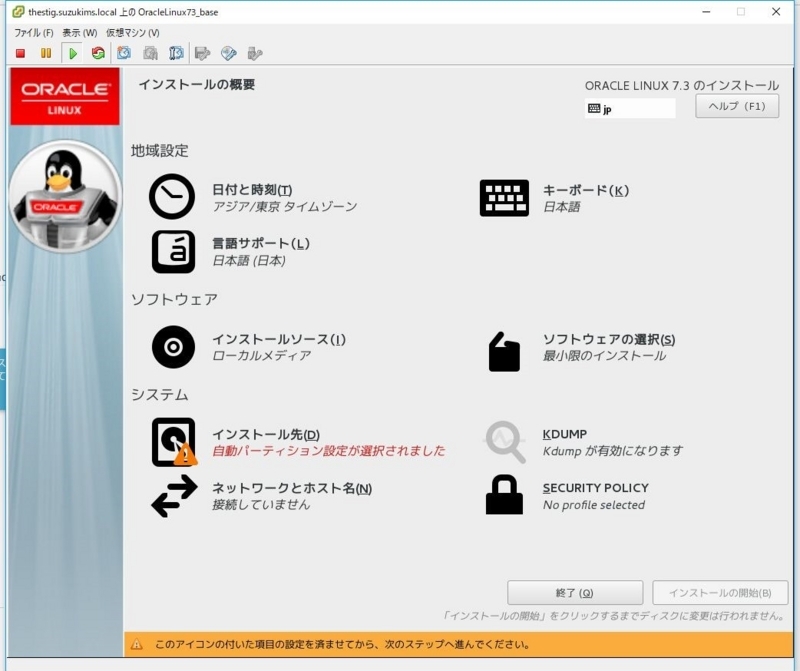800x671 pixels.
Task: Click the red stop VM toolbar icon
Action: point(20,53)
